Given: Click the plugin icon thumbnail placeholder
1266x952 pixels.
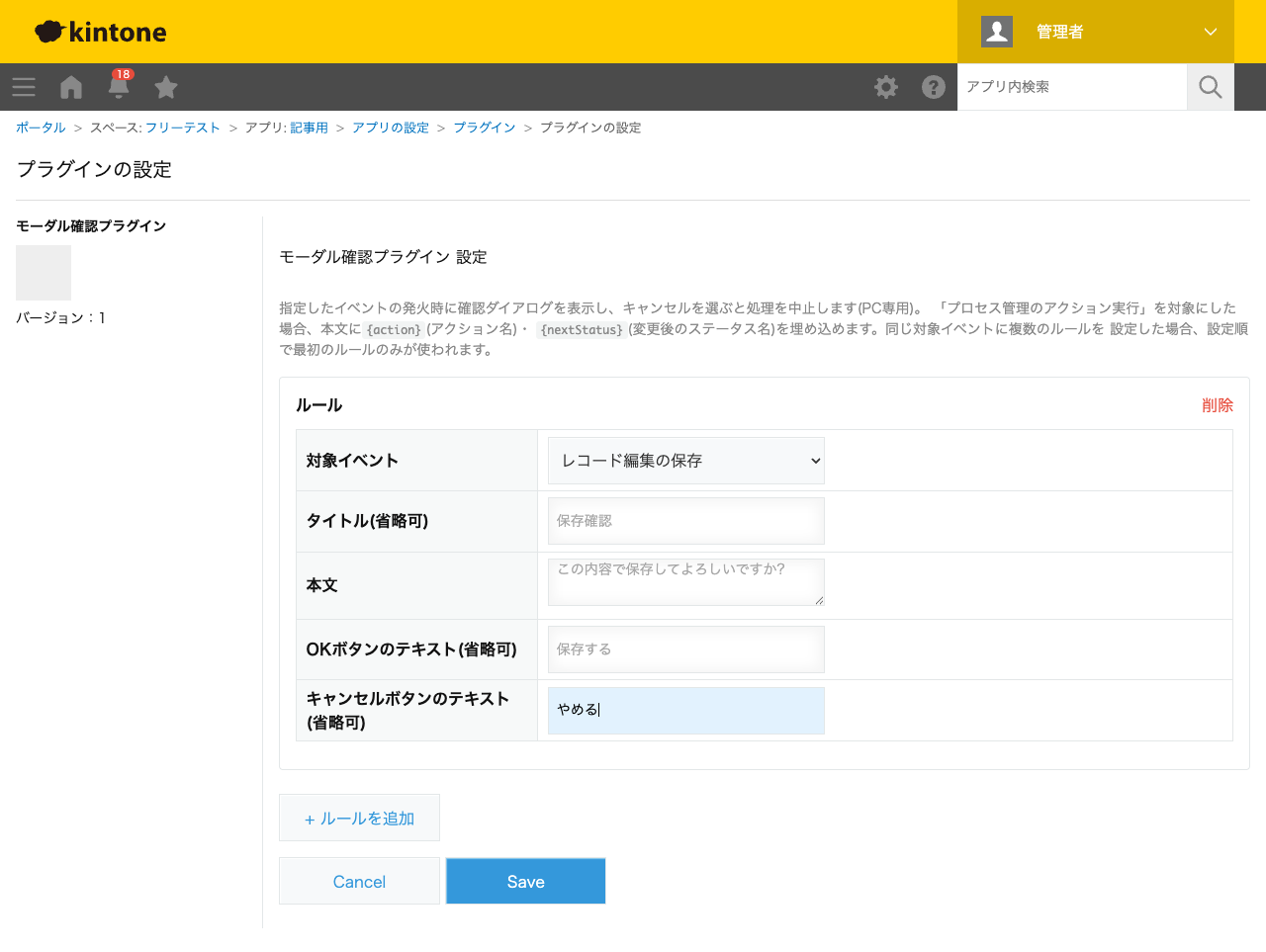Looking at the screenshot, I should [44, 273].
